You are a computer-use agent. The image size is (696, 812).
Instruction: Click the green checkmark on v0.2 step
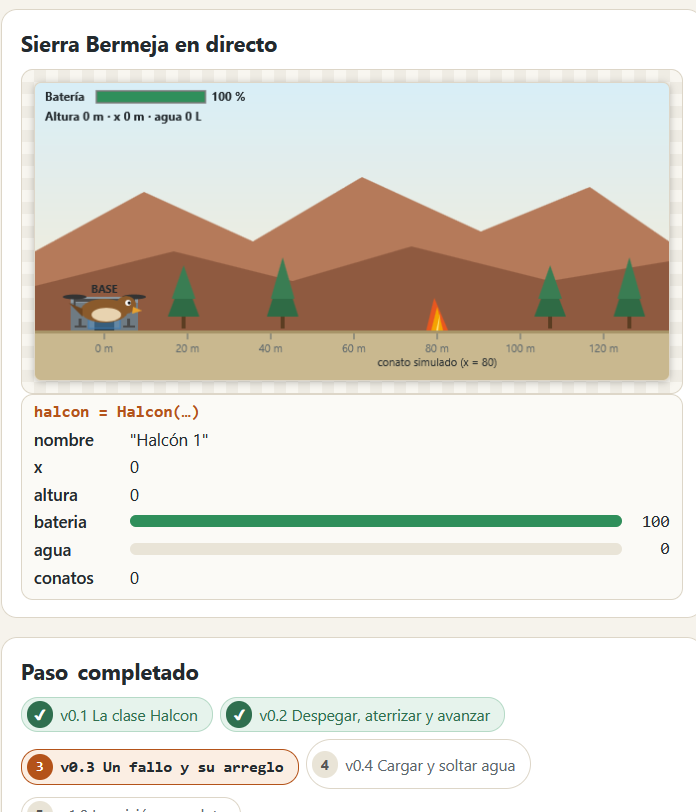coord(239,715)
